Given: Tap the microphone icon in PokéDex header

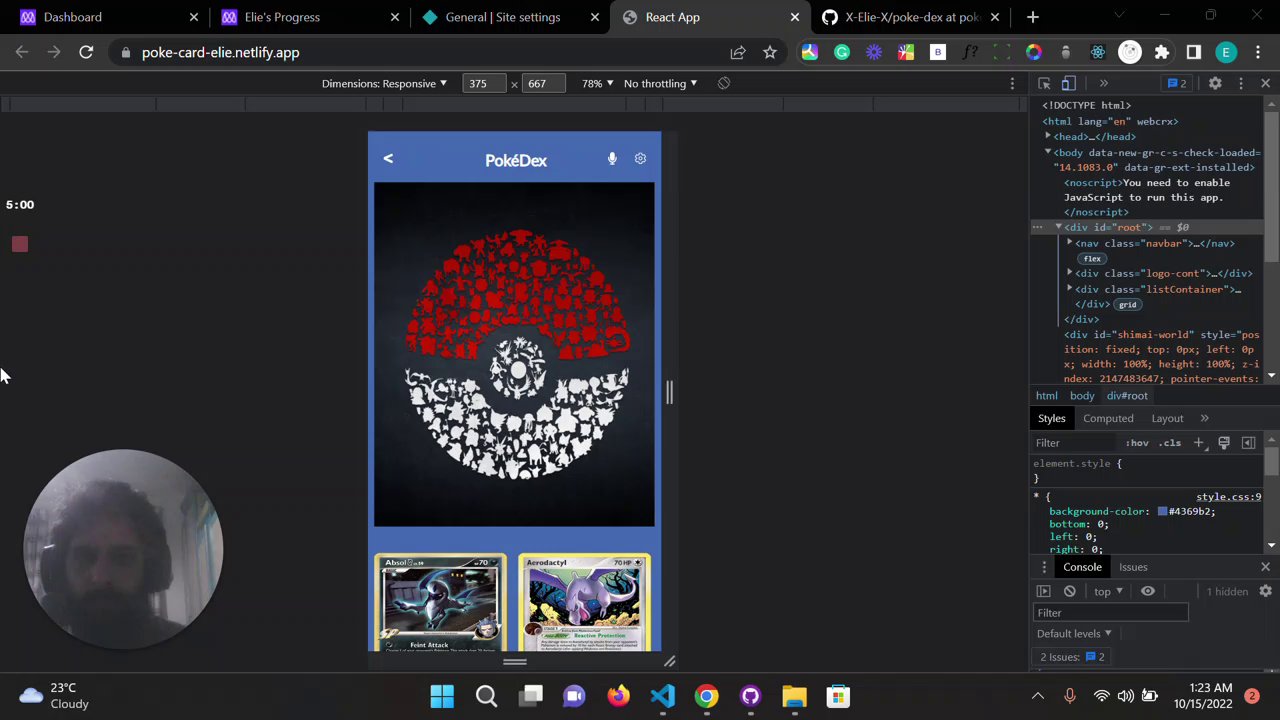Looking at the screenshot, I should [612, 158].
